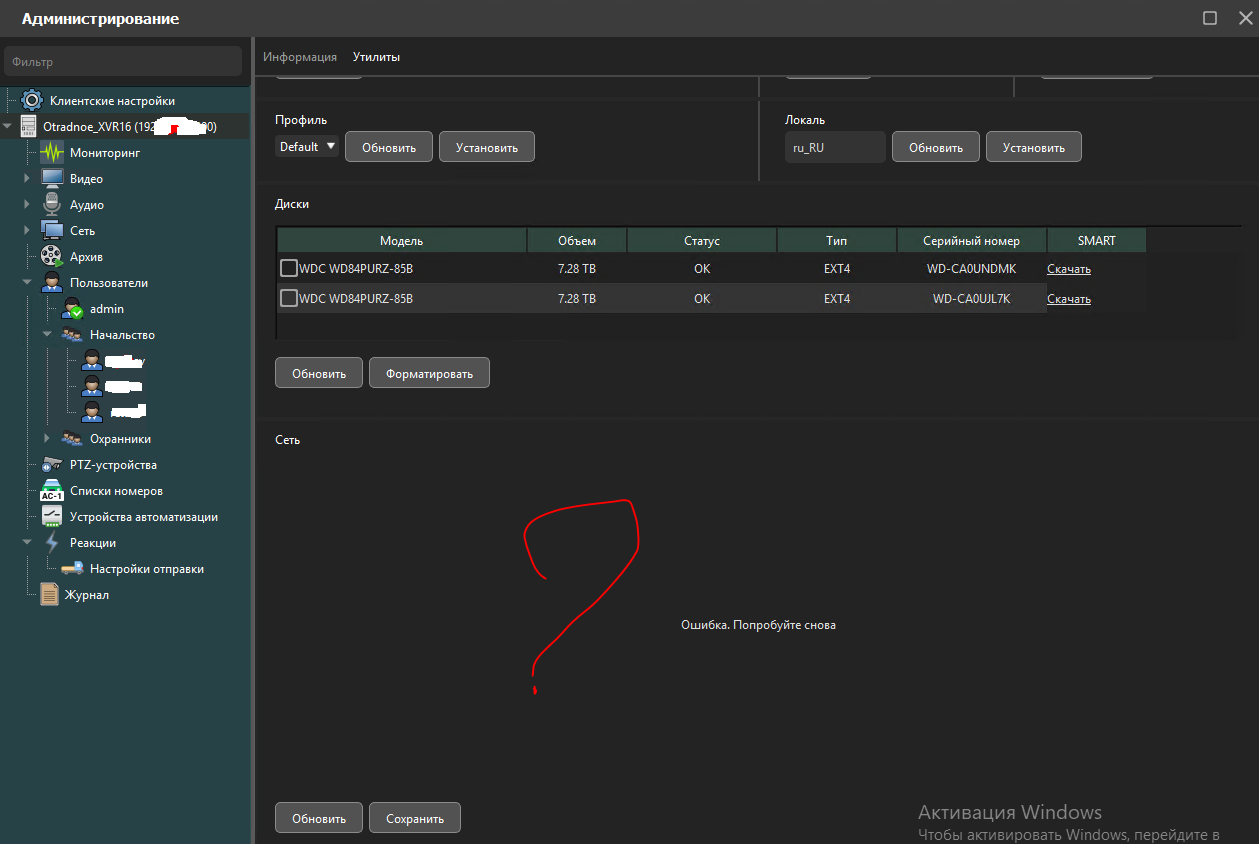Screen dimensions: 1259x844
Task: Click the ru_RU locale field
Action: [835, 147]
